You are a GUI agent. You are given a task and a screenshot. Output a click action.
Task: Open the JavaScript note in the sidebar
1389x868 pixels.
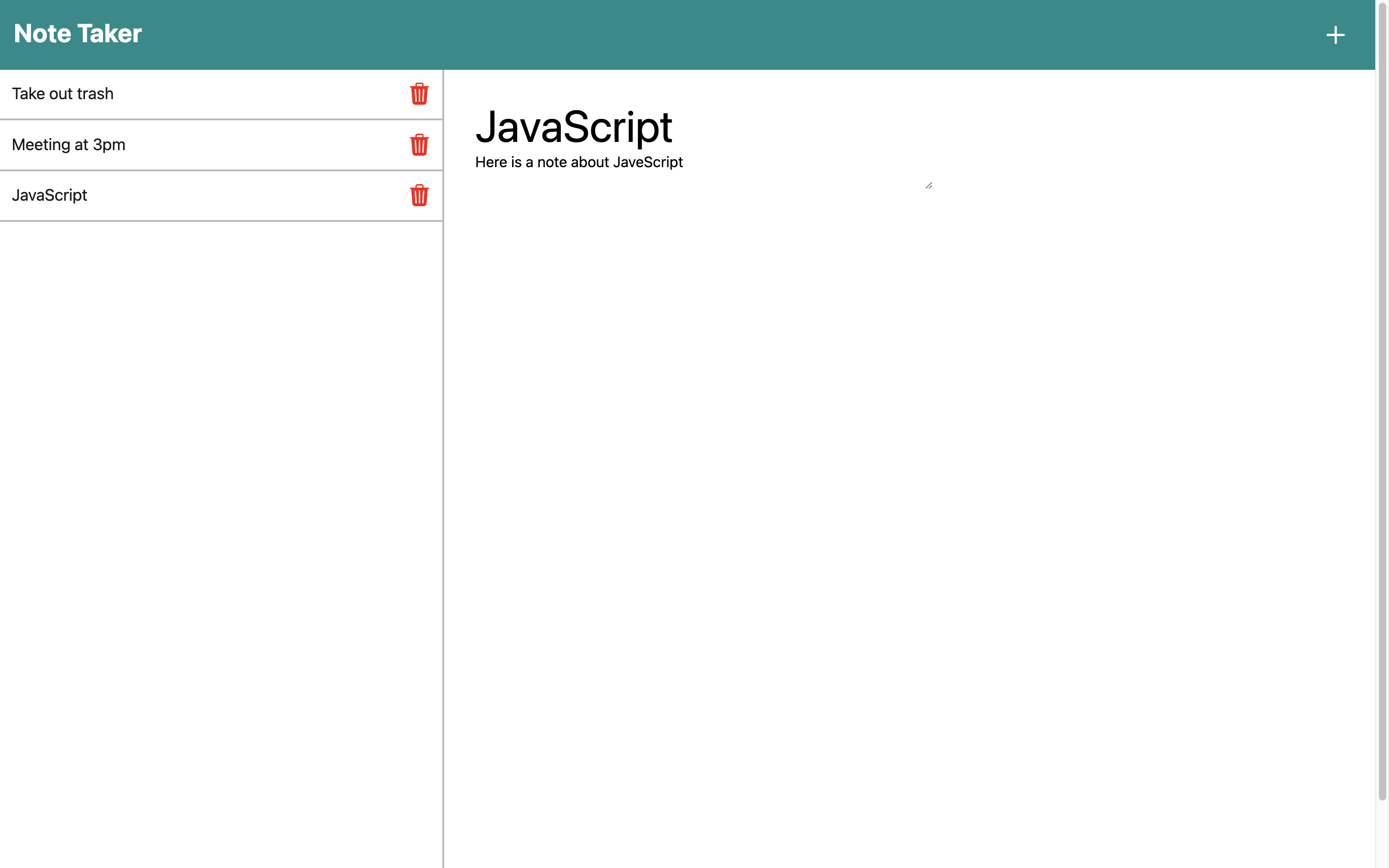pyautogui.click(x=49, y=195)
